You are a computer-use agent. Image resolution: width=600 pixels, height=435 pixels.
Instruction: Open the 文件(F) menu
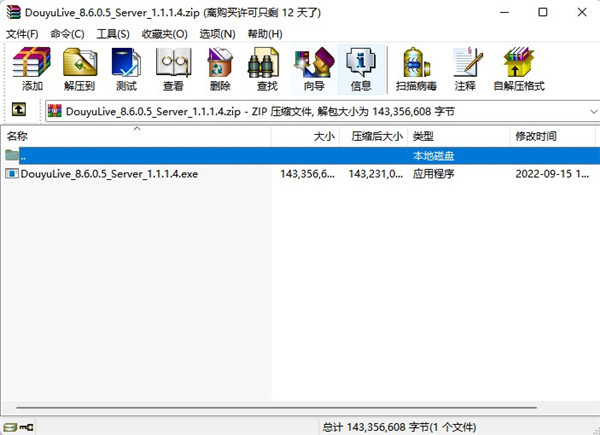[x=22, y=34]
